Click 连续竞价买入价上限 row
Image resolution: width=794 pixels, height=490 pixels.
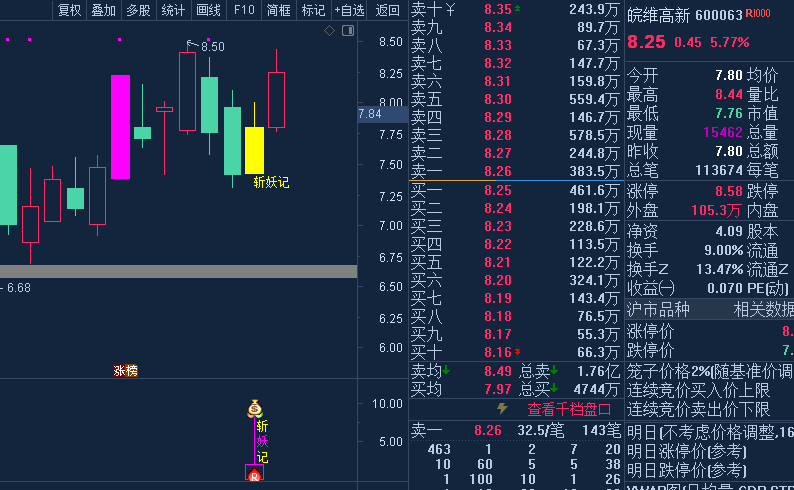pos(698,390)
